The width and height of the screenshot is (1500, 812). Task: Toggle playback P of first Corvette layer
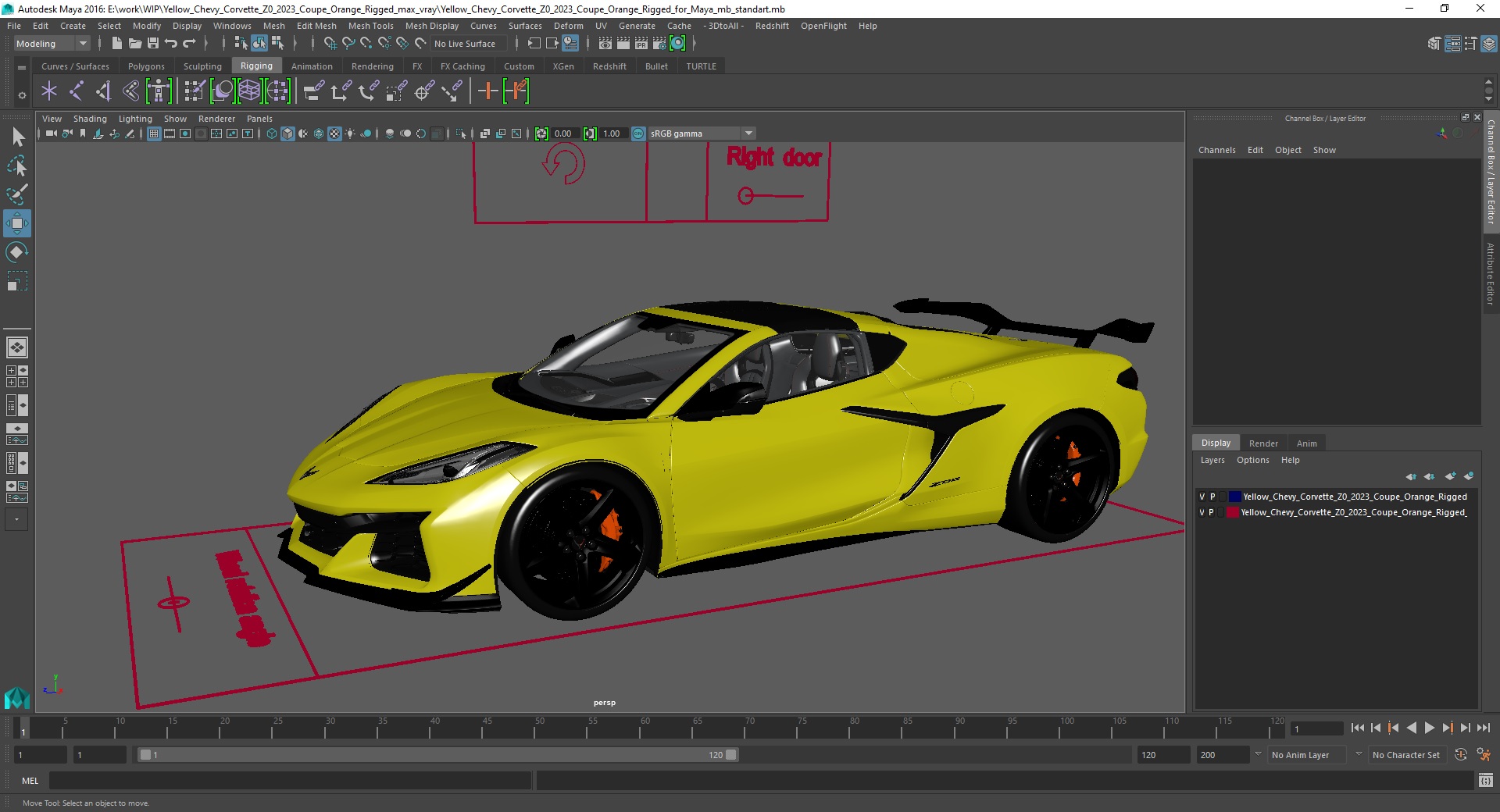(1212, 497)
